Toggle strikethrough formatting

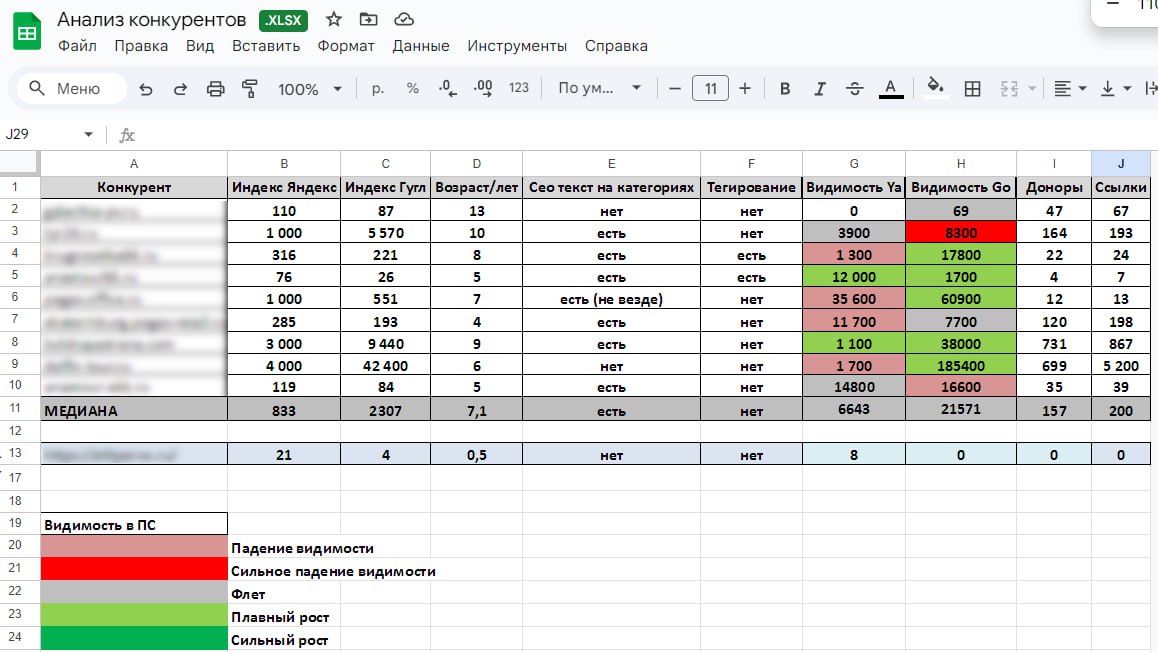tap(854, 89)
